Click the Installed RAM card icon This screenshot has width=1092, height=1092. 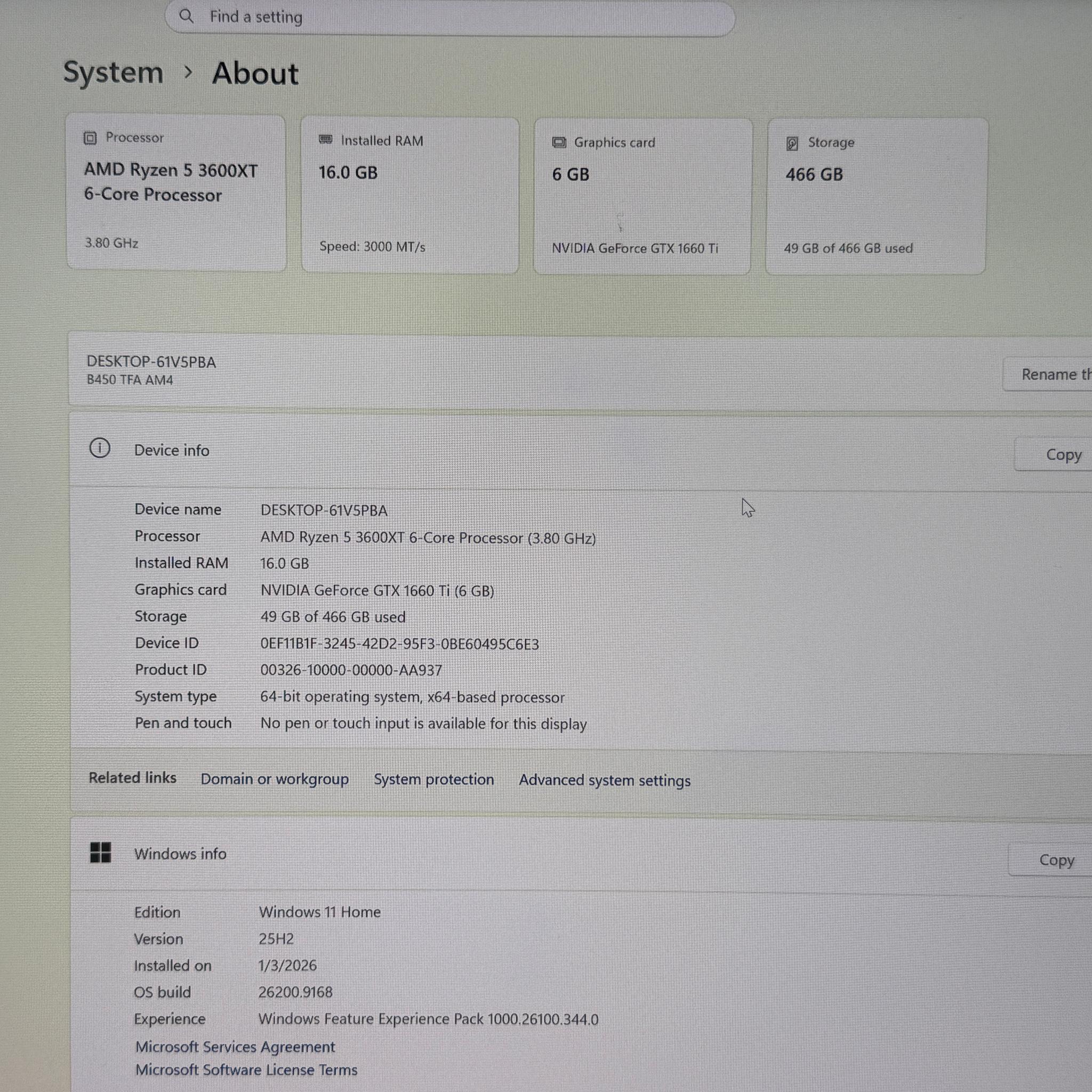pos(326,140)
